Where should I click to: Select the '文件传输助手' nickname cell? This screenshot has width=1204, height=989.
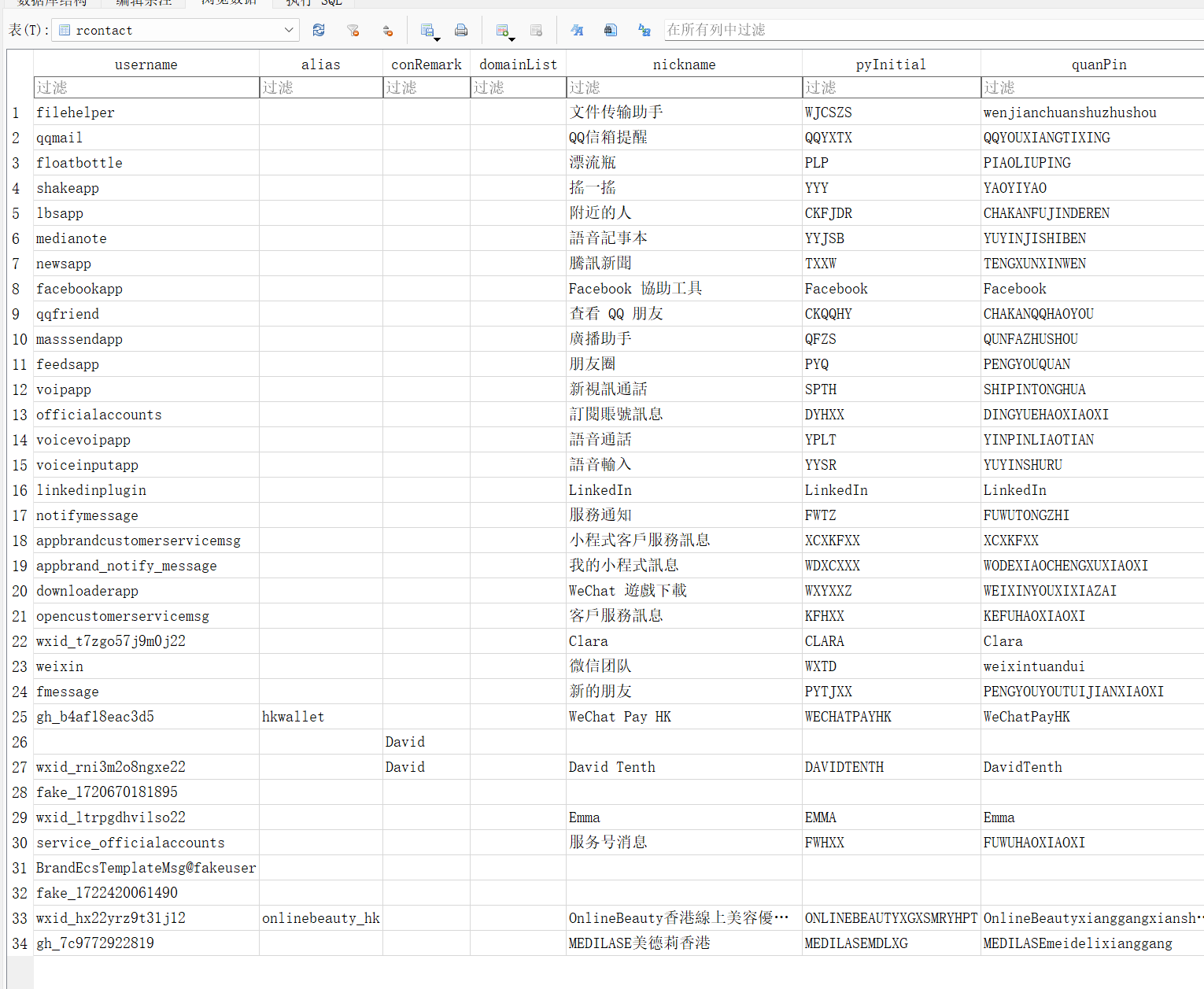coord(684,113)
